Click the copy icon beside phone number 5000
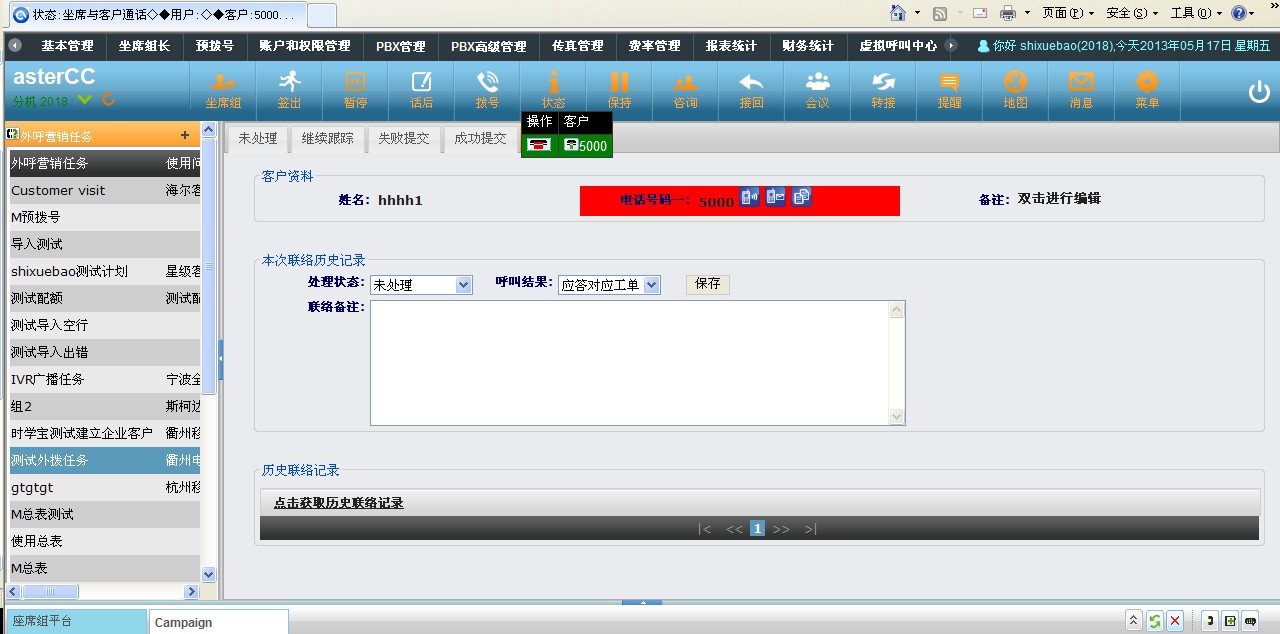The height and width of the screenshot is (634, 1280). click(x=801, y=197)
